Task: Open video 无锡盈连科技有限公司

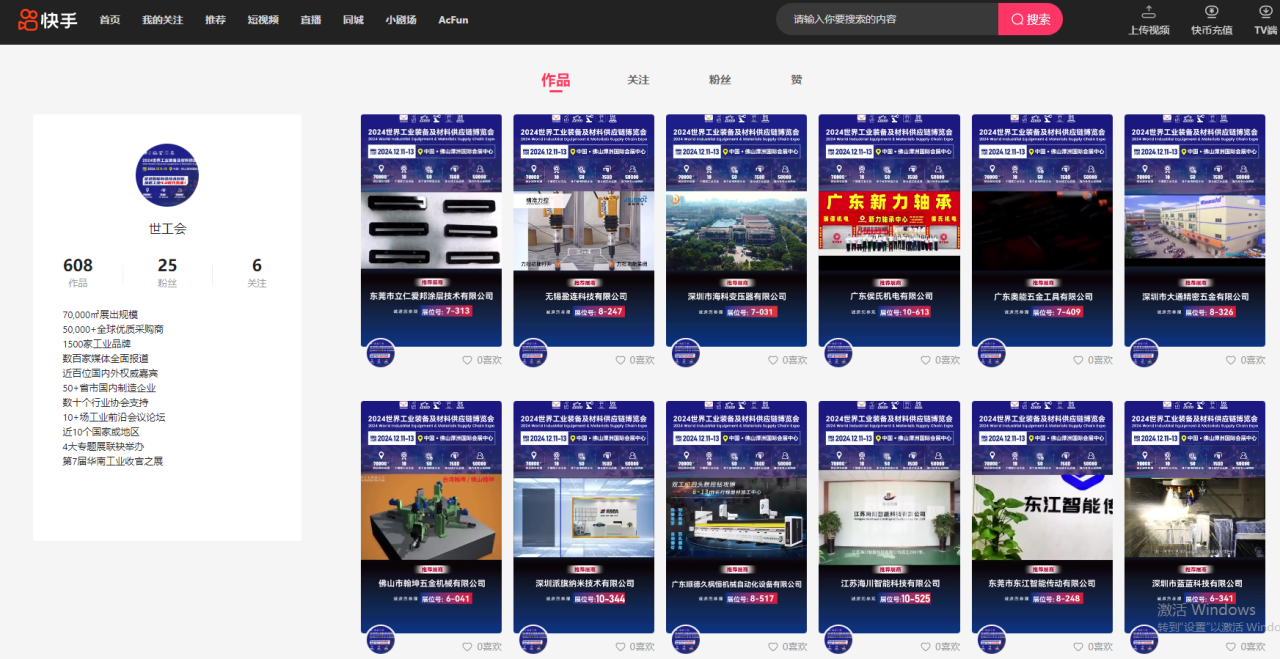Action: (x=584, y=230)
